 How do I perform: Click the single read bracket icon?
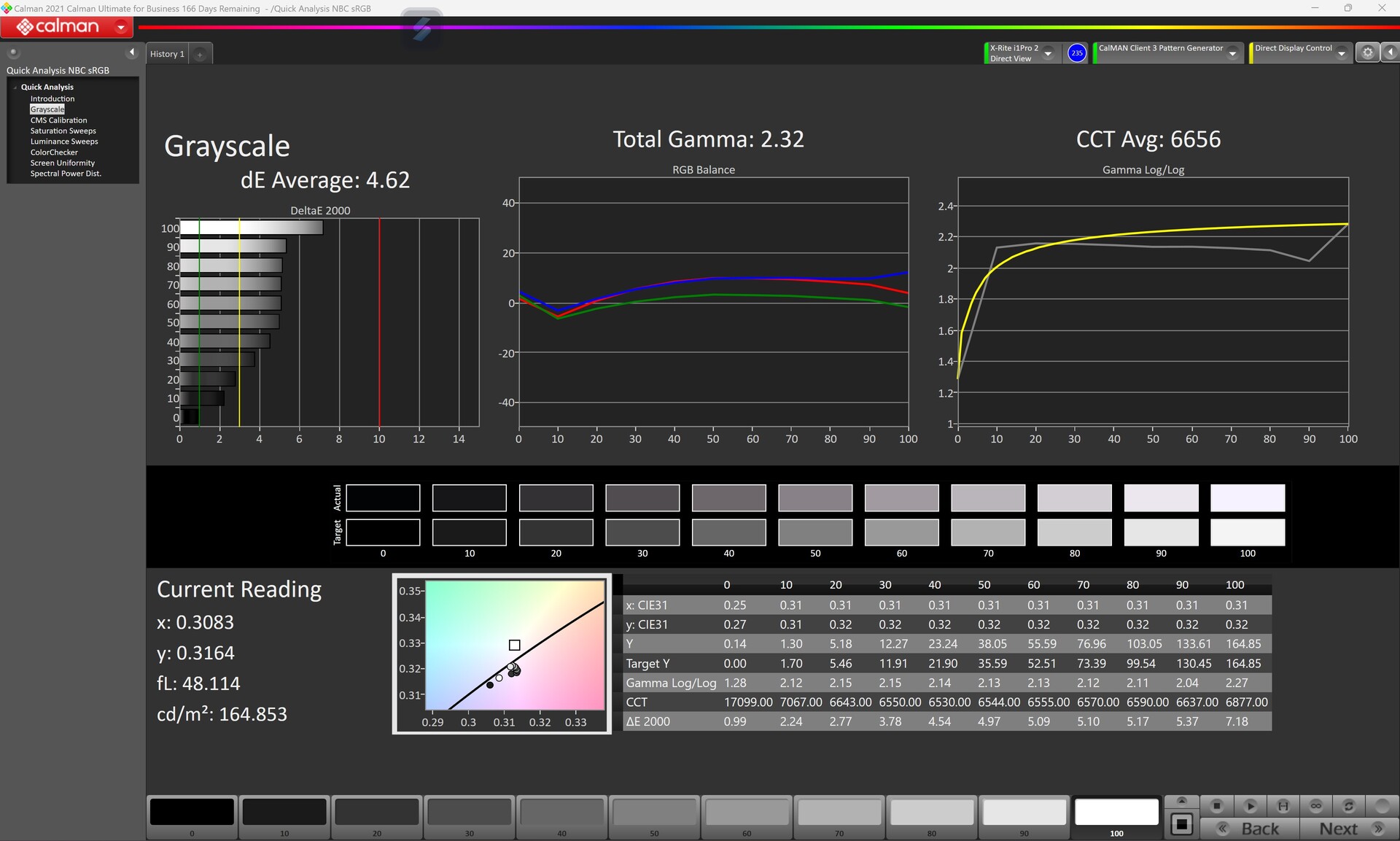point(1283,806)
